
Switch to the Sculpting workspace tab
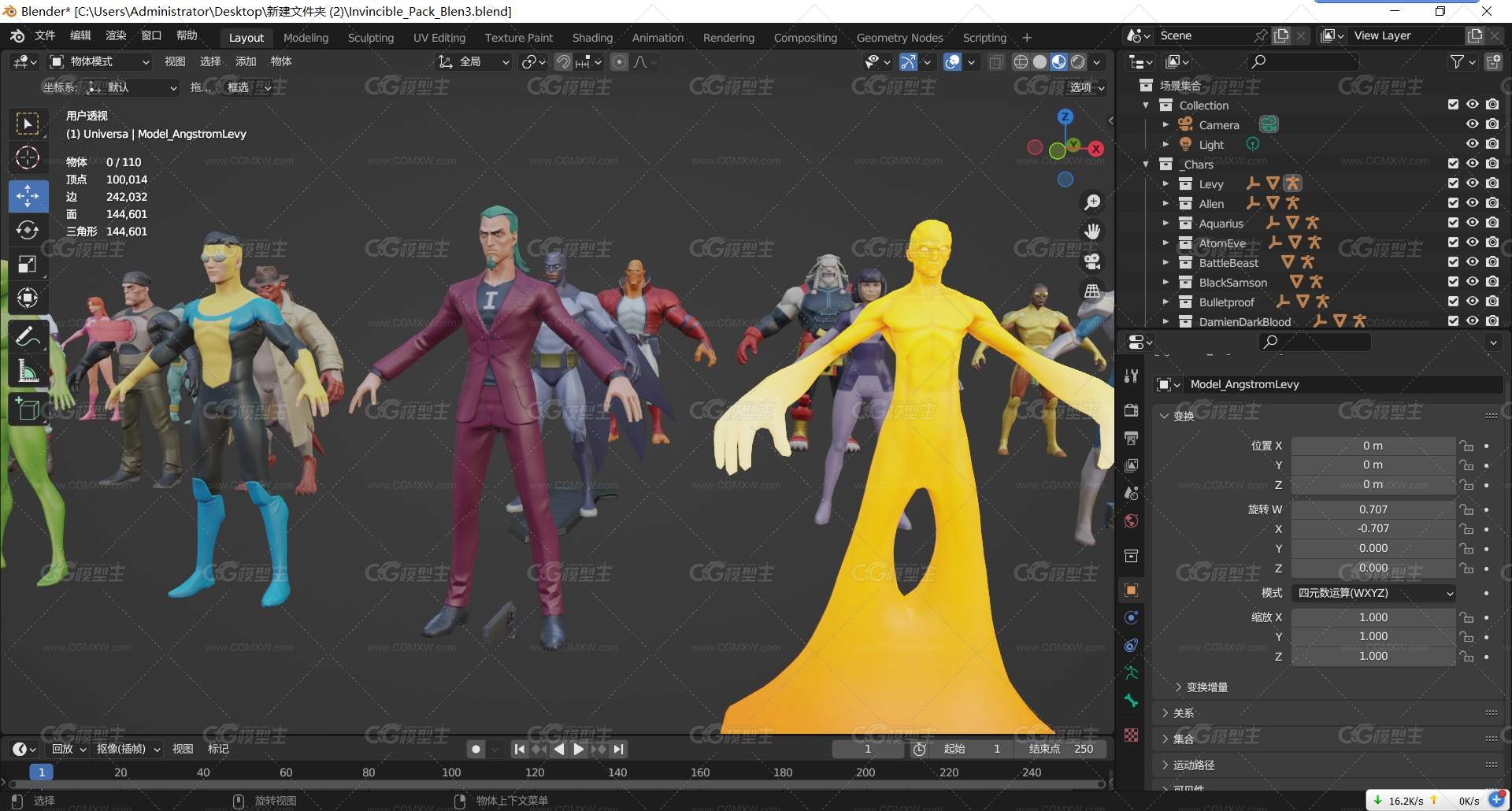click(371, 38)
